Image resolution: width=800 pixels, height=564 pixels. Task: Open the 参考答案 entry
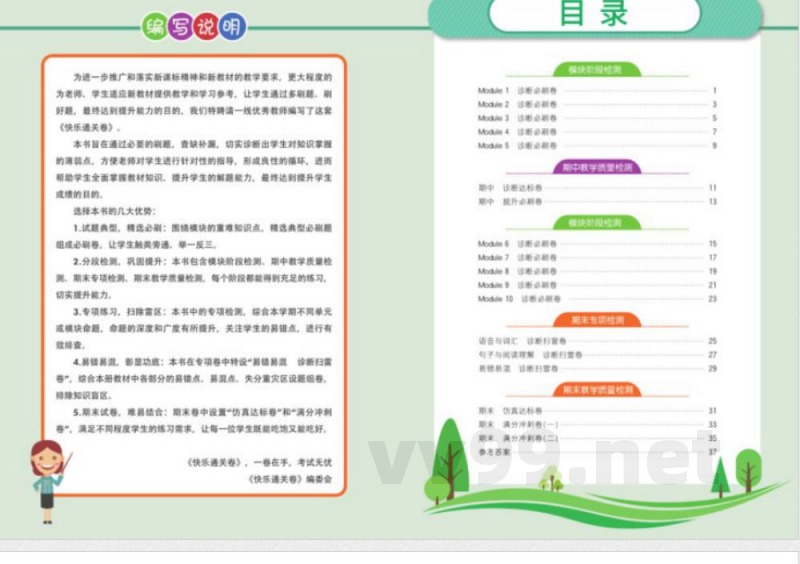[x=597, y=452]
